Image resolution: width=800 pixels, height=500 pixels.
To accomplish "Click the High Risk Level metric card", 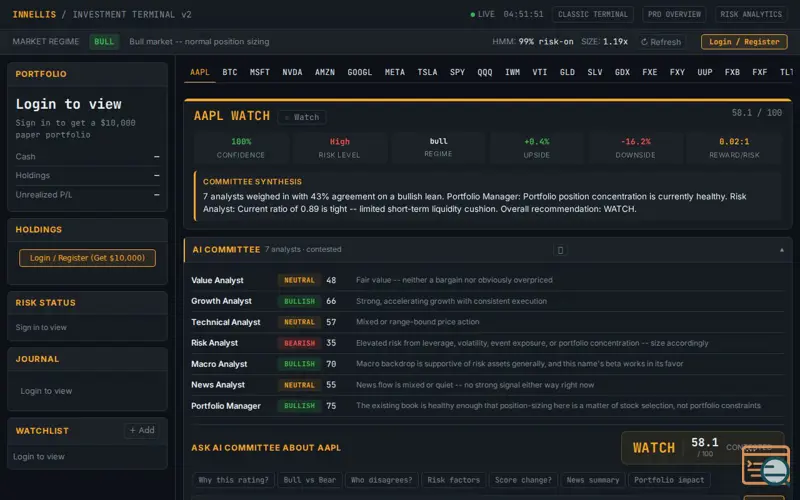I will 339,148.
